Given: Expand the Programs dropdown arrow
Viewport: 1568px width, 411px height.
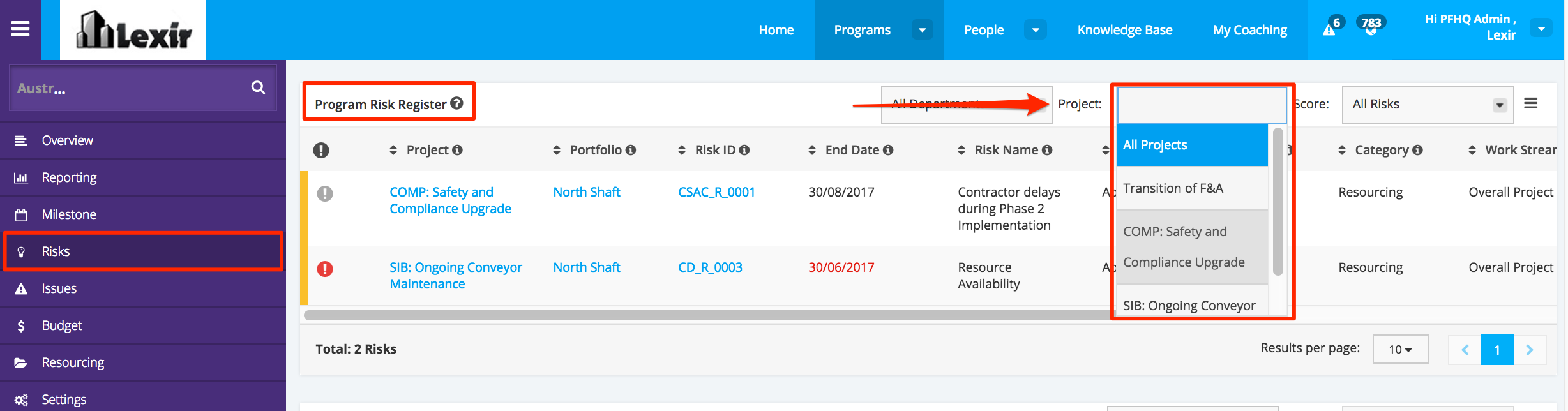Looking at the screenshot, I should [x=922, y=30].
